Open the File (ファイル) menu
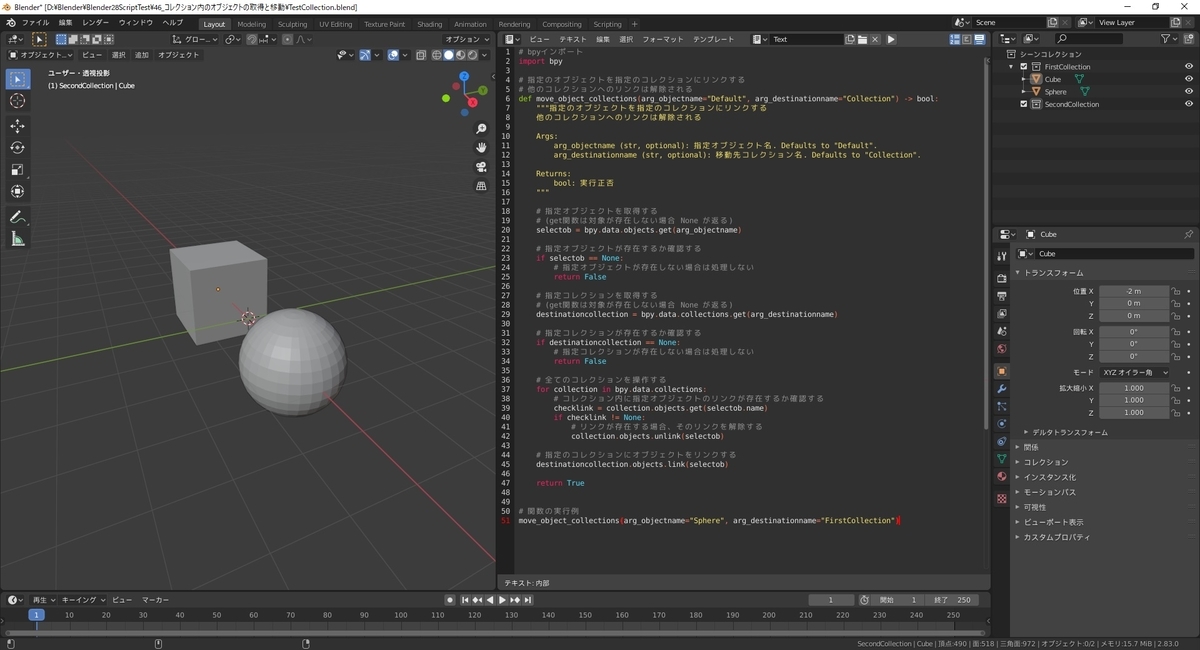 35,22
